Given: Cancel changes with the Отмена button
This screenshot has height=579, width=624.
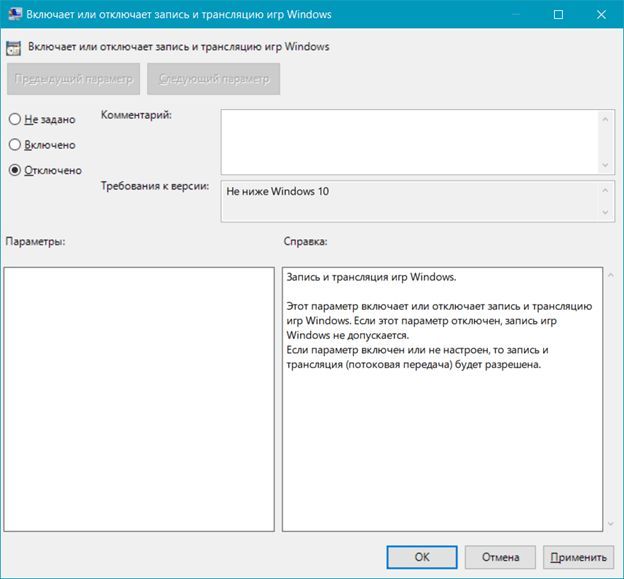Looking at the screenshot, I should pyautogui.click(x=500, y=557).
